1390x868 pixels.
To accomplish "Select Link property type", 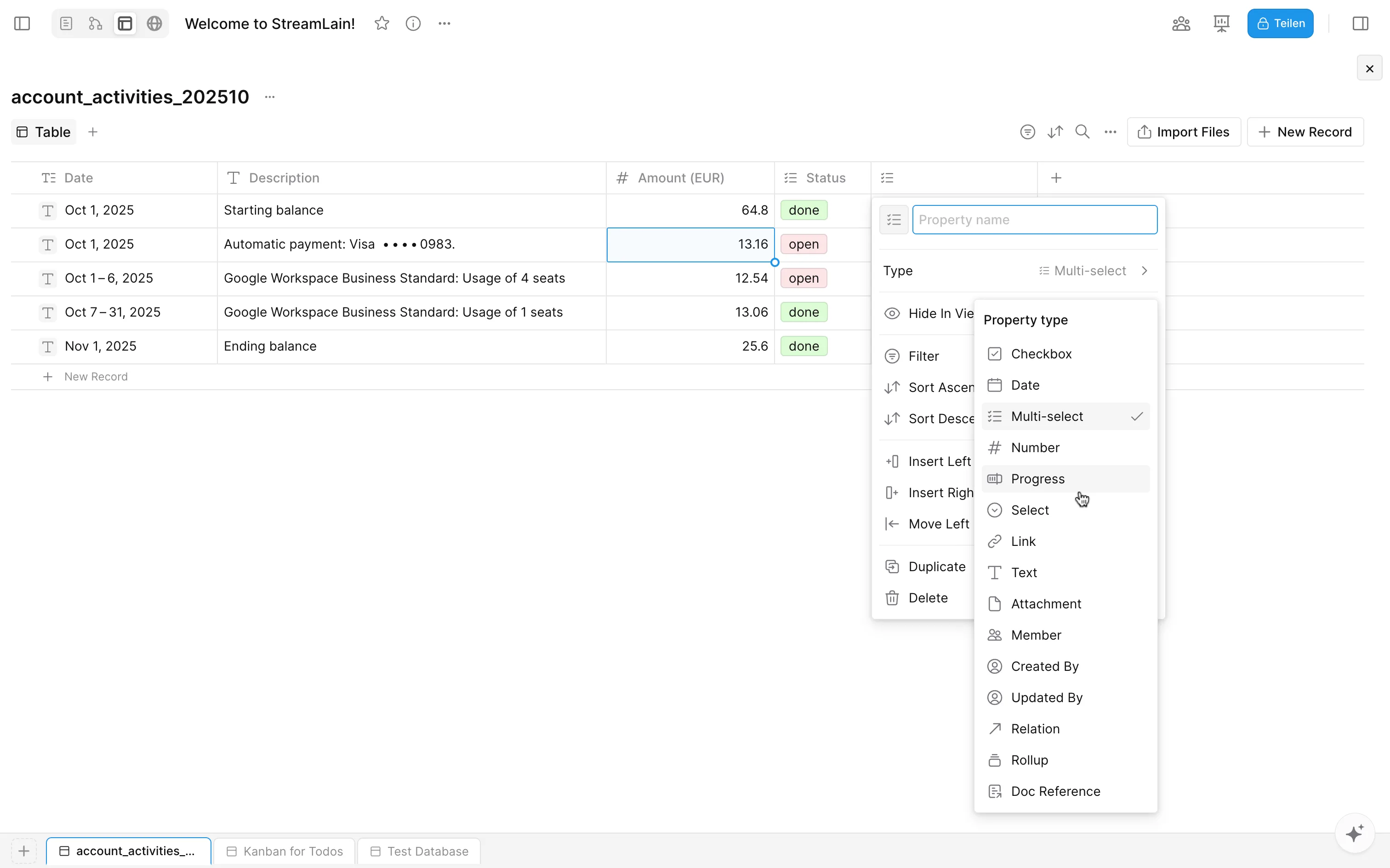I will tap(1065, 541).
